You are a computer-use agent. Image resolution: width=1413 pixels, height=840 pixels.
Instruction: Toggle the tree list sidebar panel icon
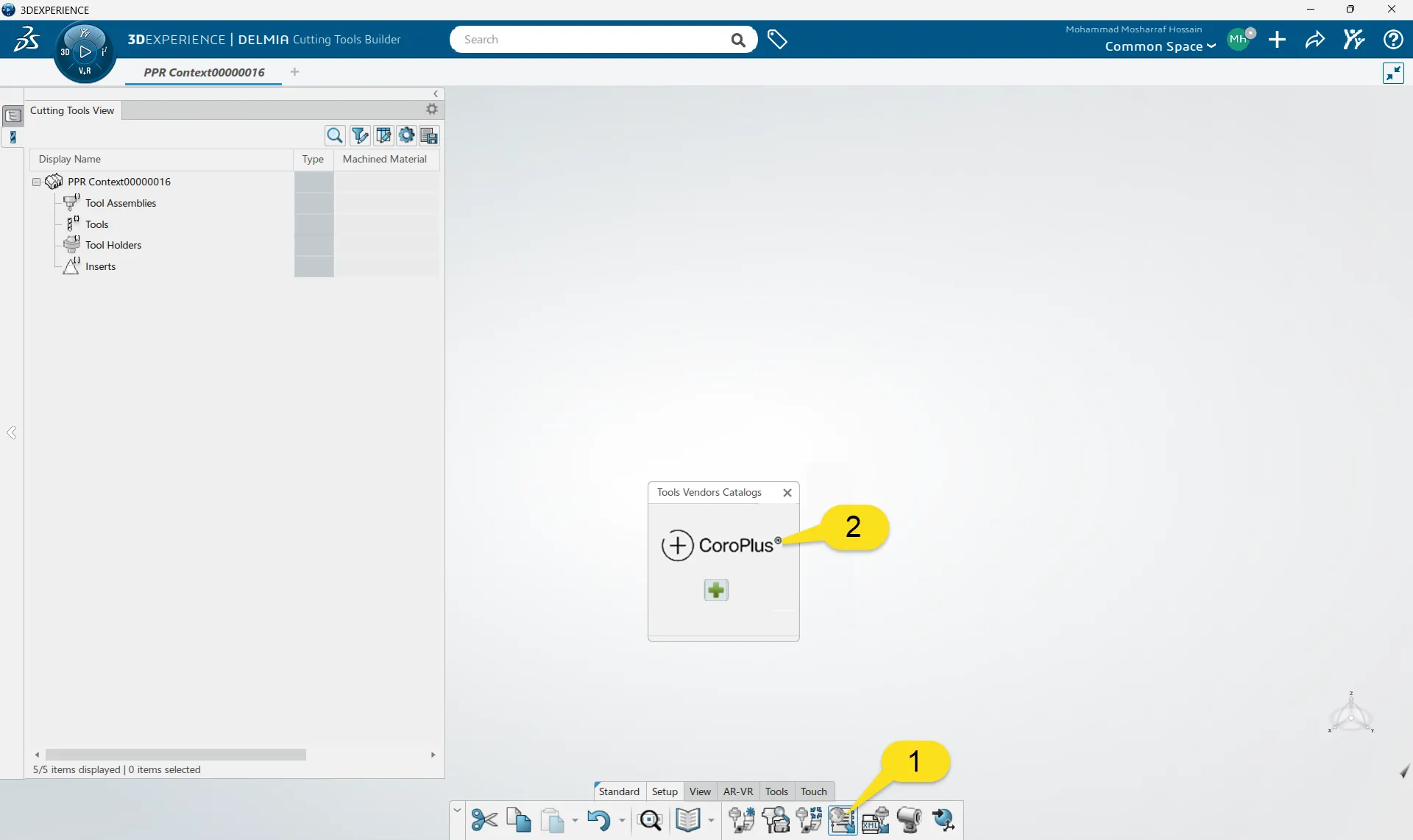coord(13,115)
